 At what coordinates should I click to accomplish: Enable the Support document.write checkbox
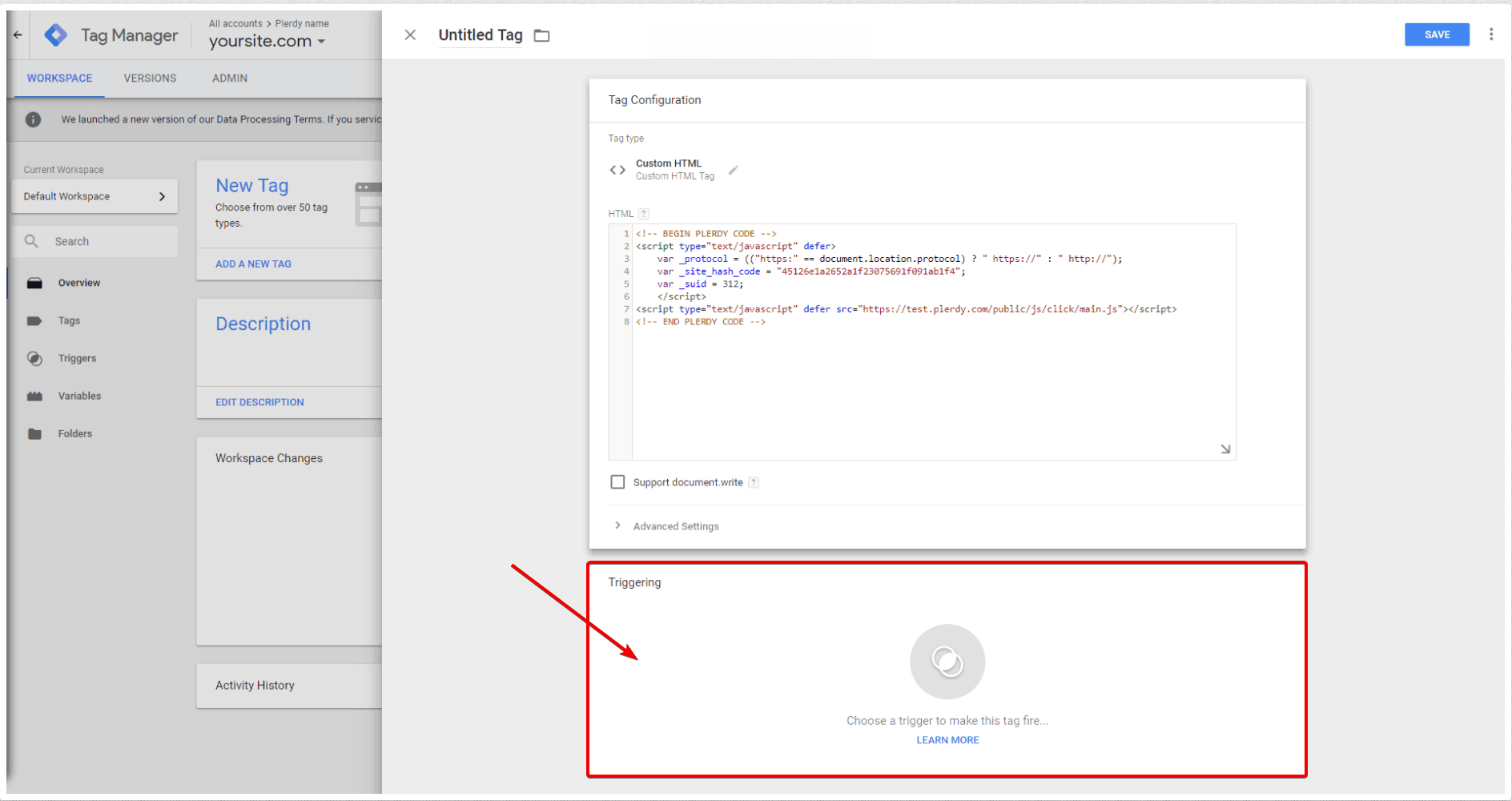[x=617, y=482]
